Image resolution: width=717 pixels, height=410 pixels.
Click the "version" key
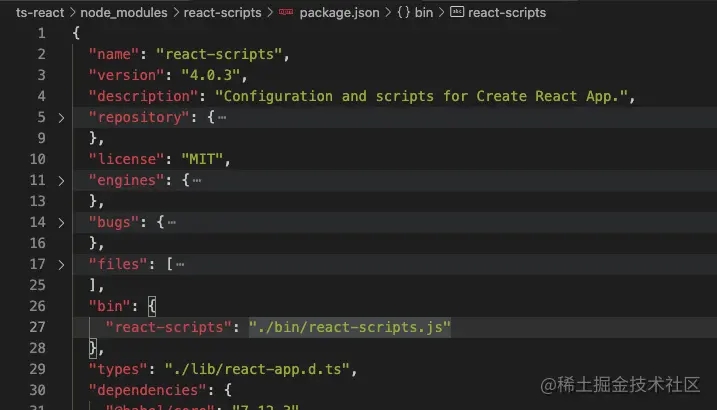coord(126,75)
